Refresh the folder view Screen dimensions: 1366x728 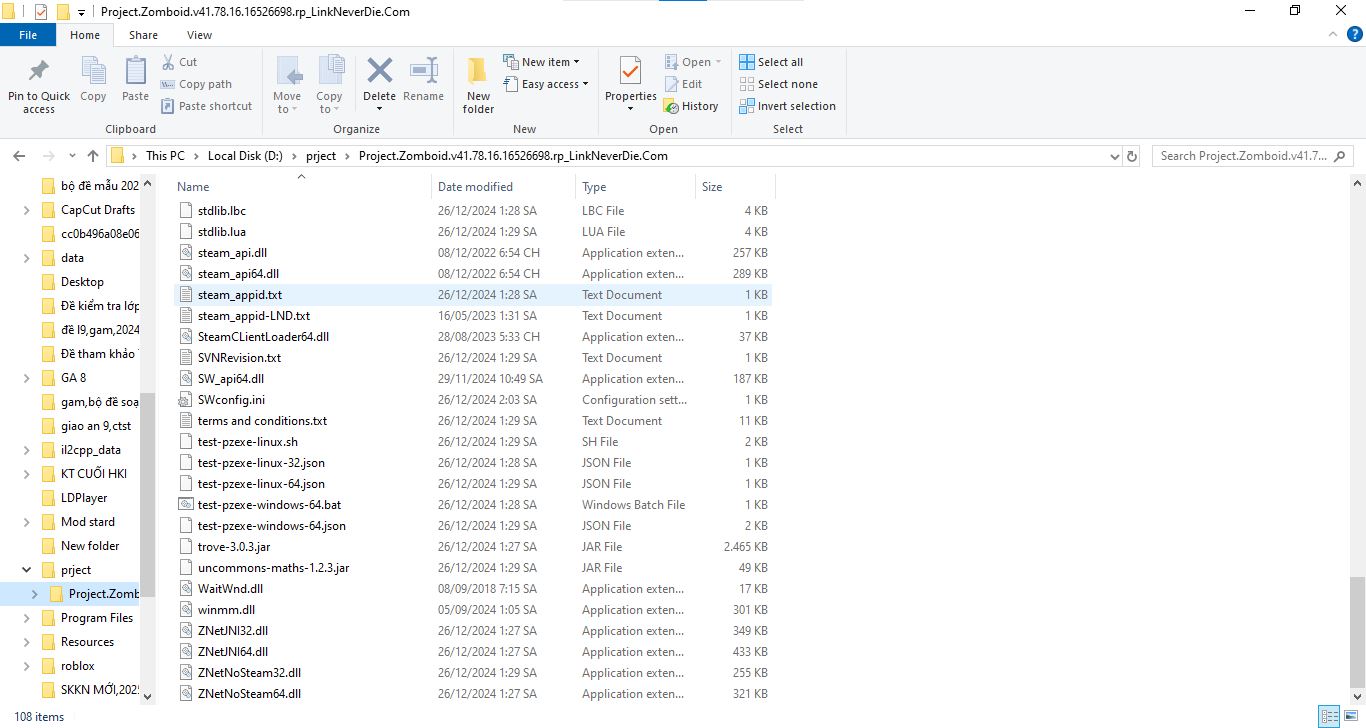(1131, 156)
